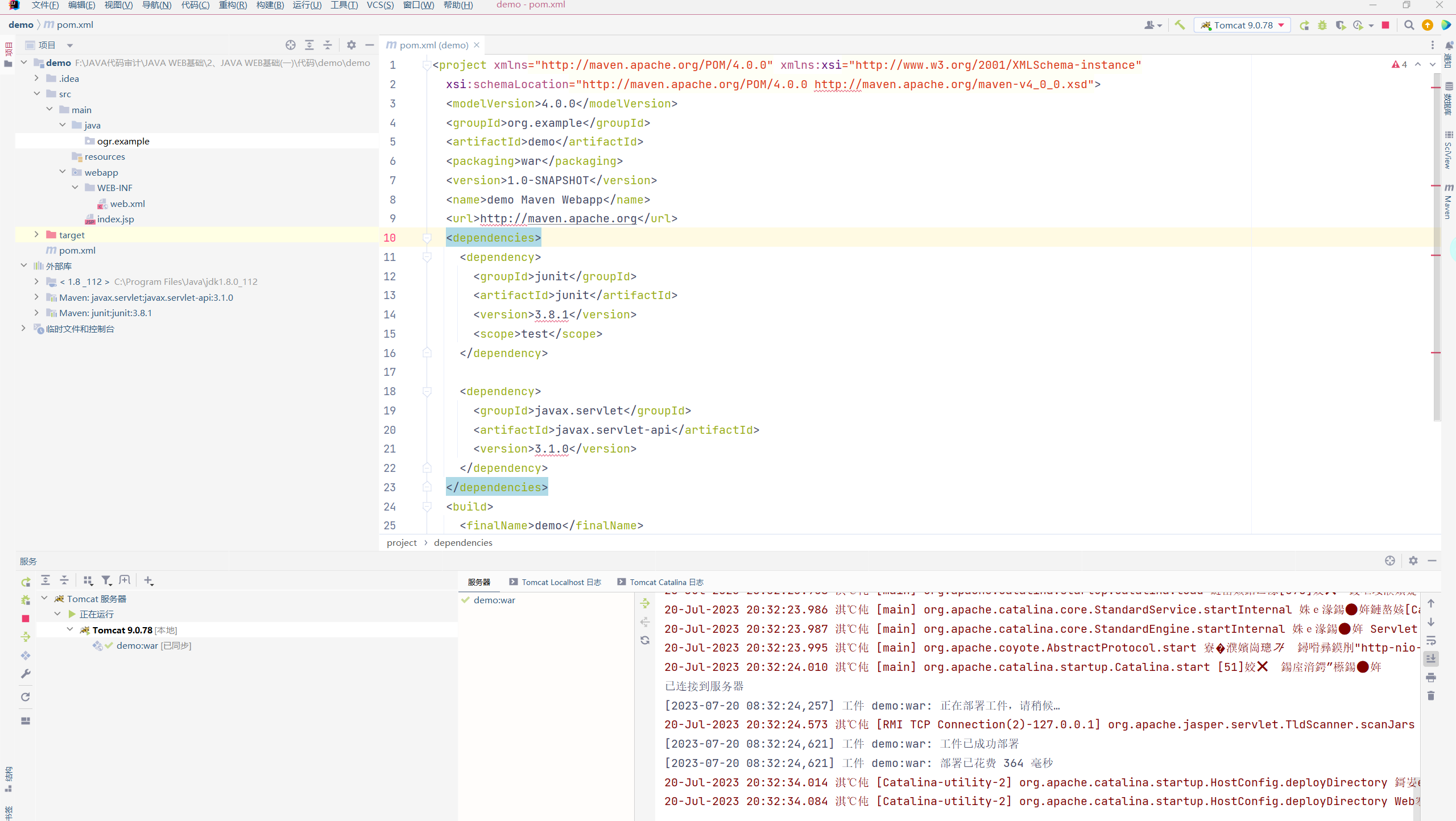Screen dimensions: 1456x821
Task: Collapse all in the Services toolbar
Action: [x=64, y=580]
